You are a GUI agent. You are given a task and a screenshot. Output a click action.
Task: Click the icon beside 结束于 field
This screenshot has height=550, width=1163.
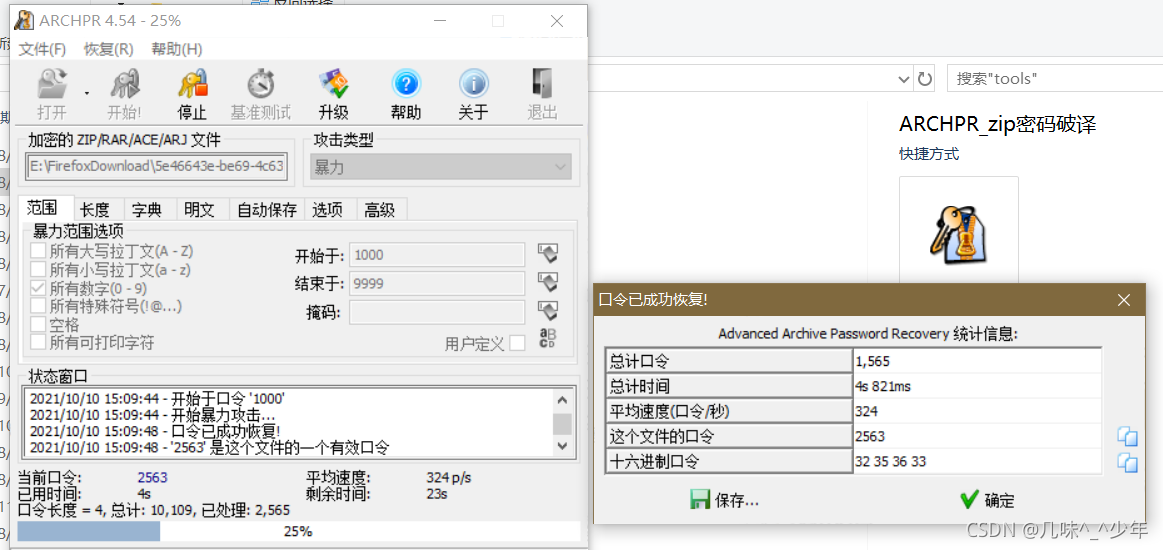[547, 282]
